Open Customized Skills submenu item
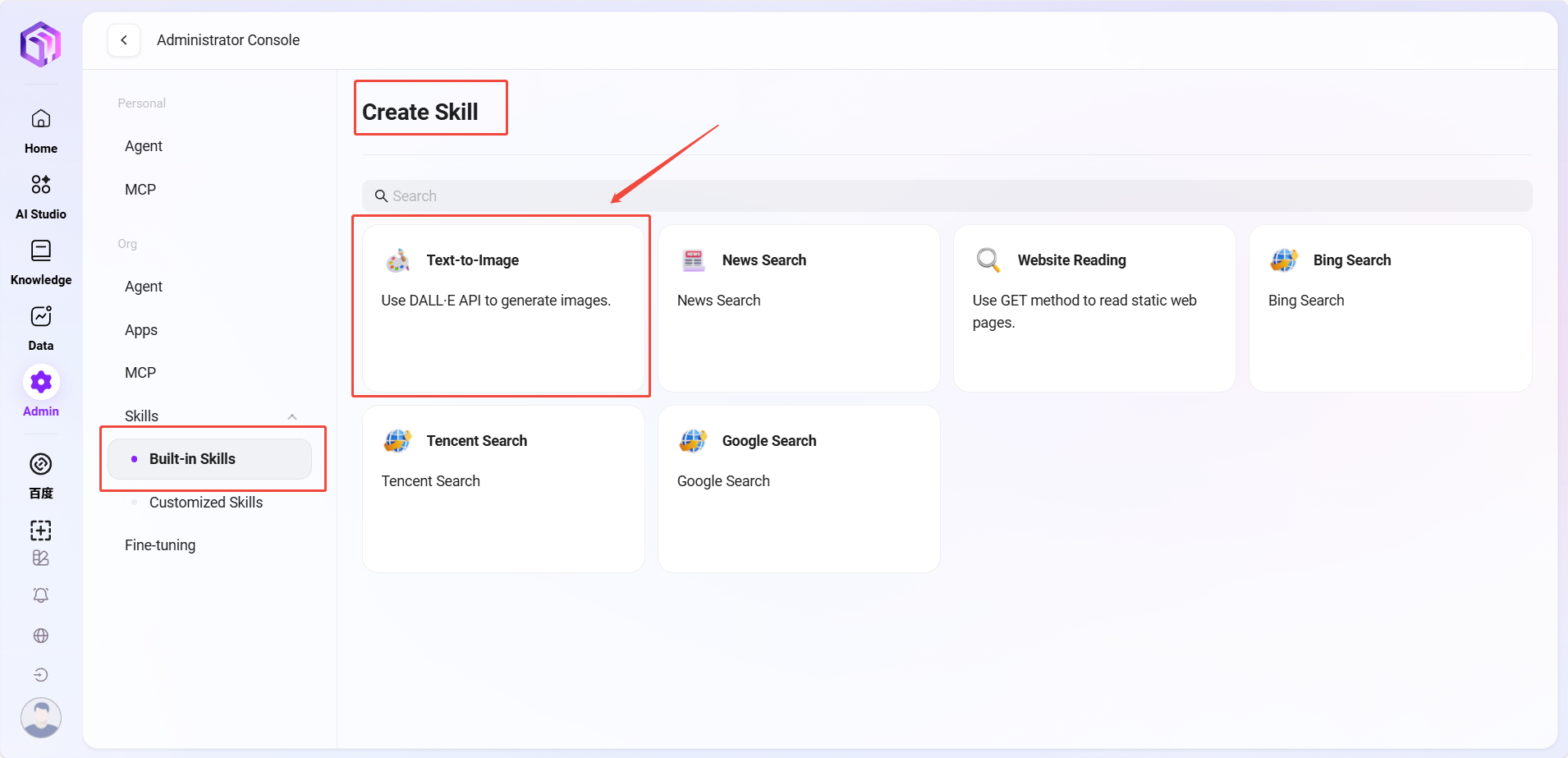This screenshot has width=1568, height=758. 205,503
